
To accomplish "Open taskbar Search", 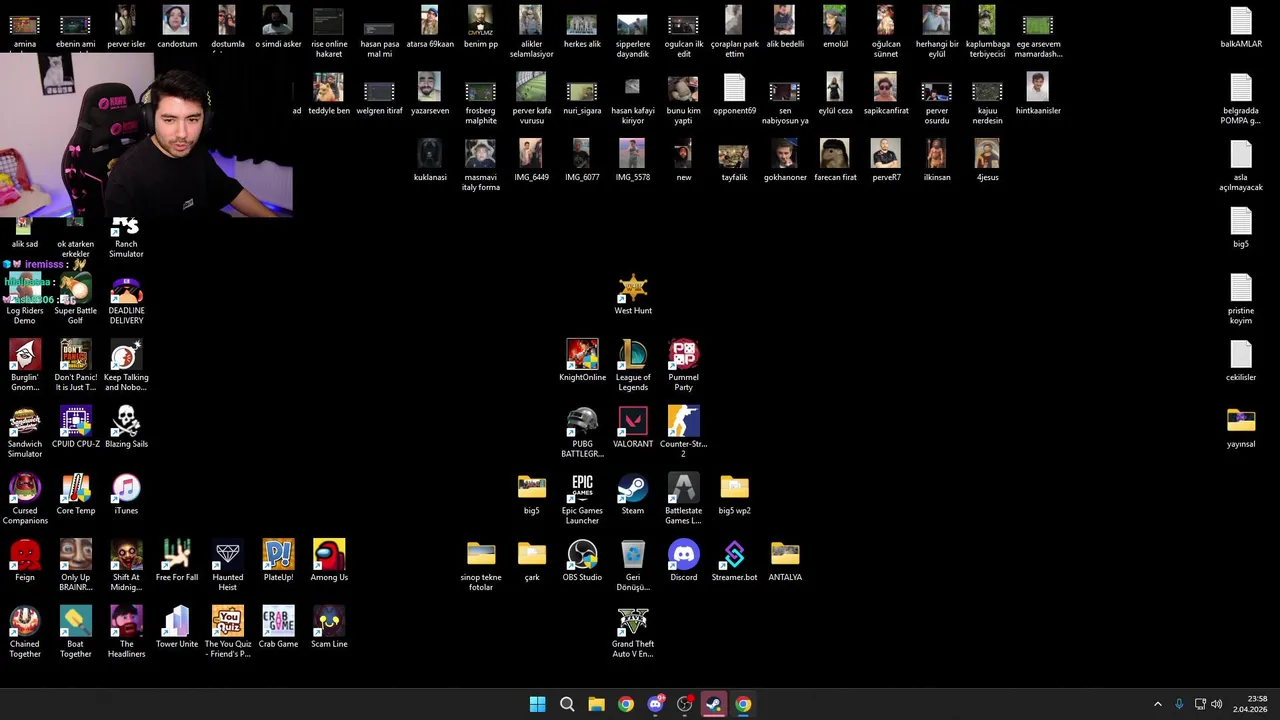I will click(x=567, y=704).
